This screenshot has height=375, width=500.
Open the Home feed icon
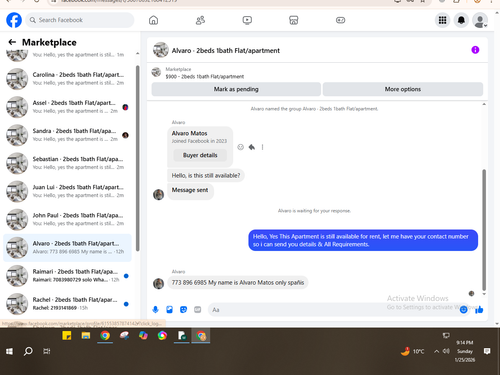tap(153, 20)
